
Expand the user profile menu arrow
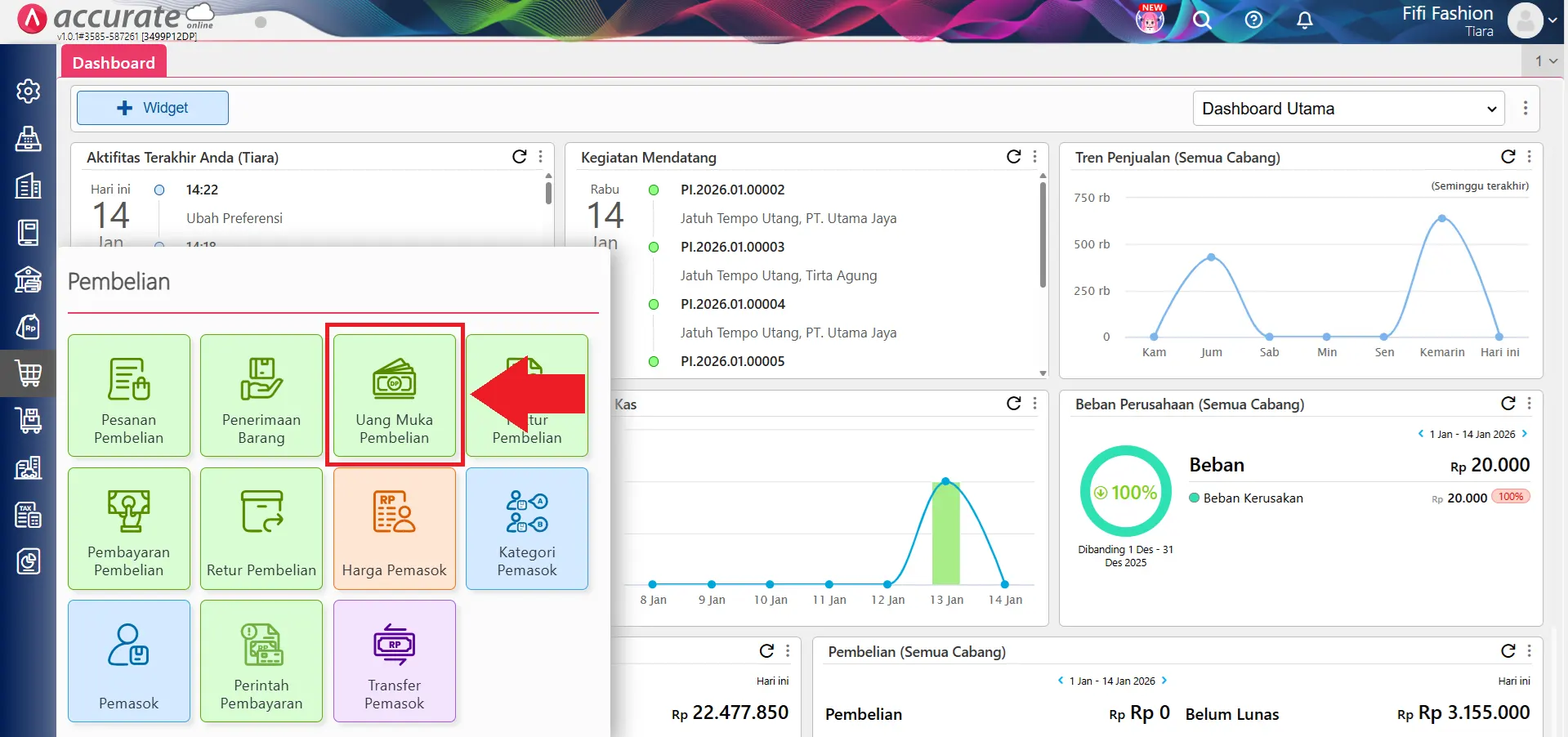coord(1552,21)
